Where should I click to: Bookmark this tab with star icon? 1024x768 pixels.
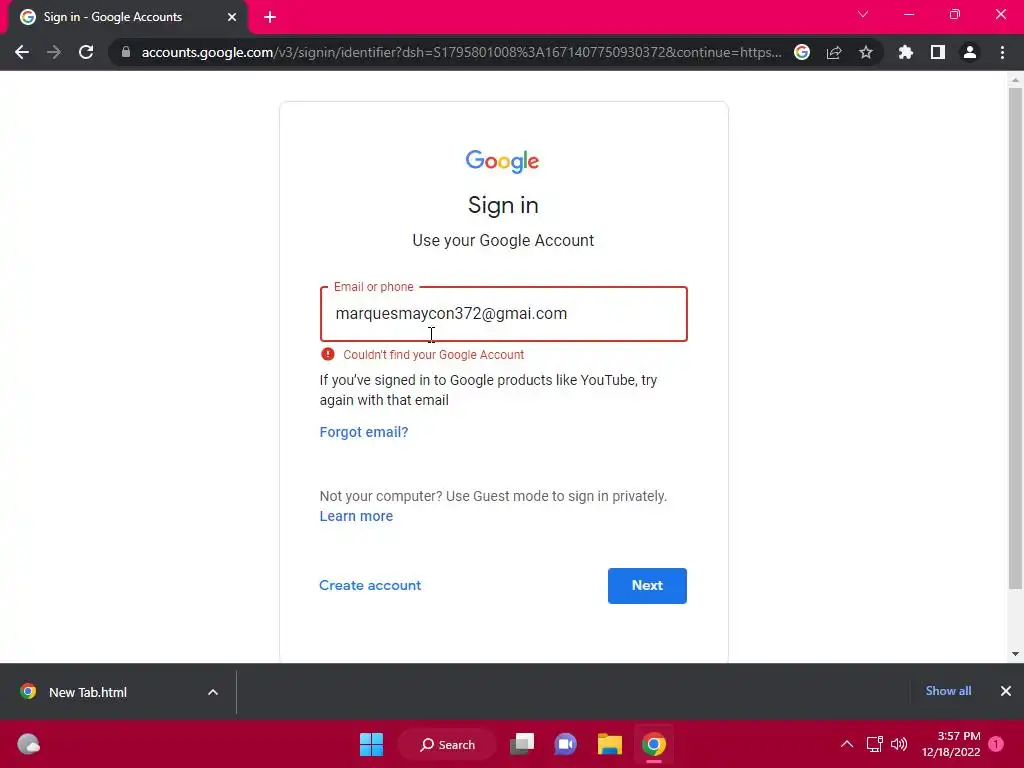pos(866,52)
